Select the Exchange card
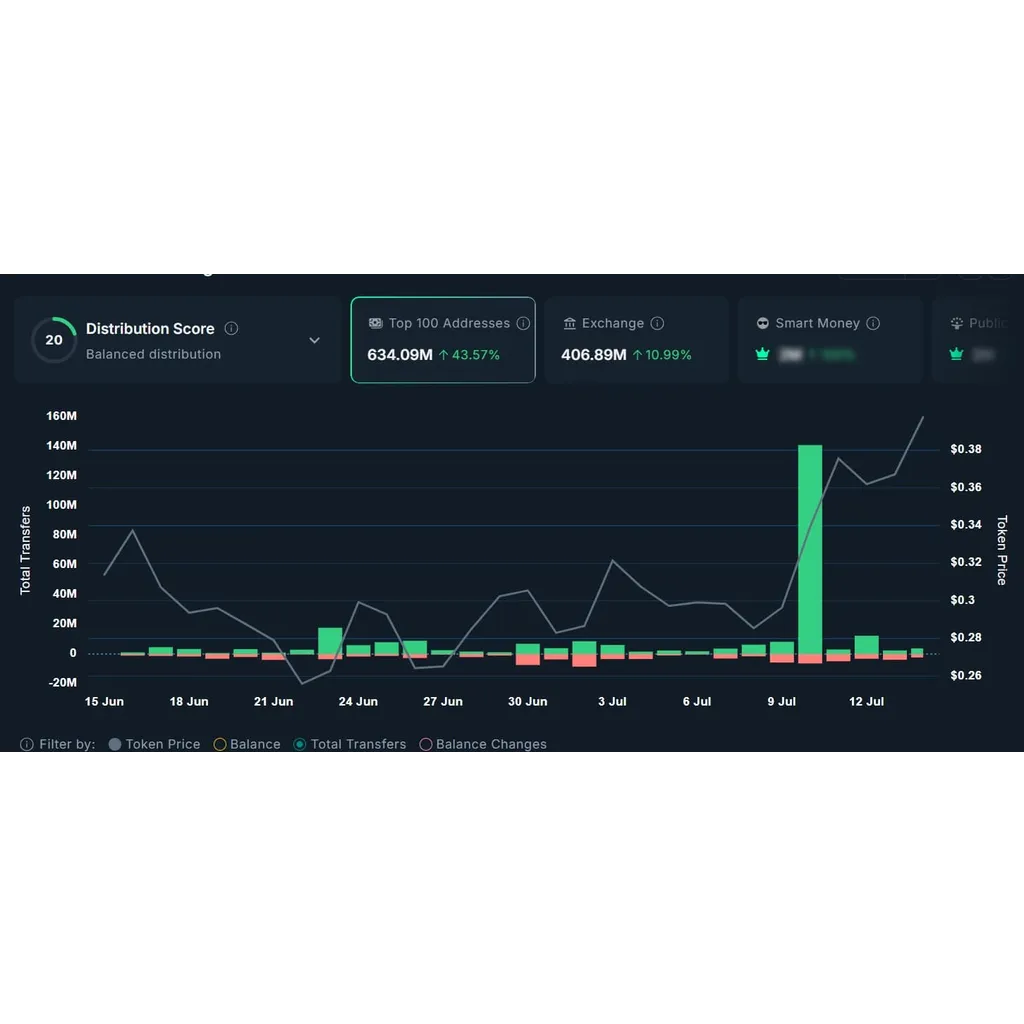Image resolution: width=1024 pixels, height=1024 pixels. coord(637,340)
